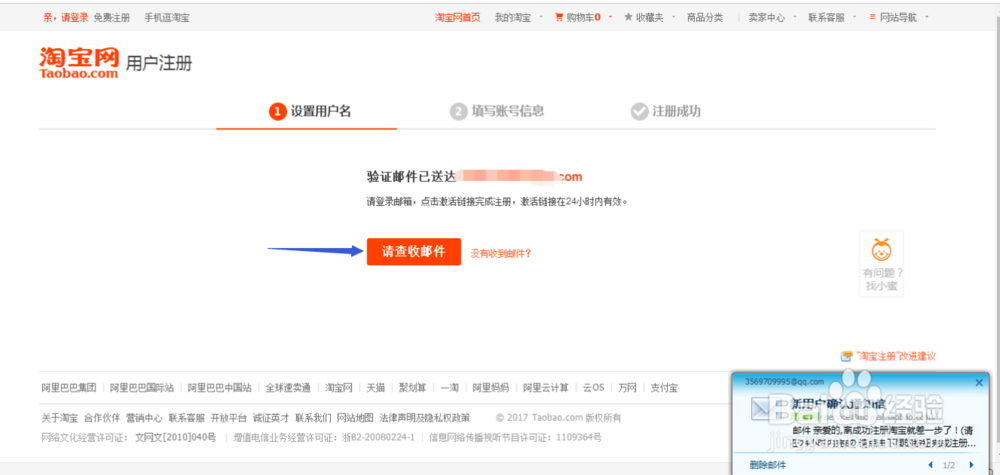Open 阿里巴巴国际站 footer link

coord(142,388)
